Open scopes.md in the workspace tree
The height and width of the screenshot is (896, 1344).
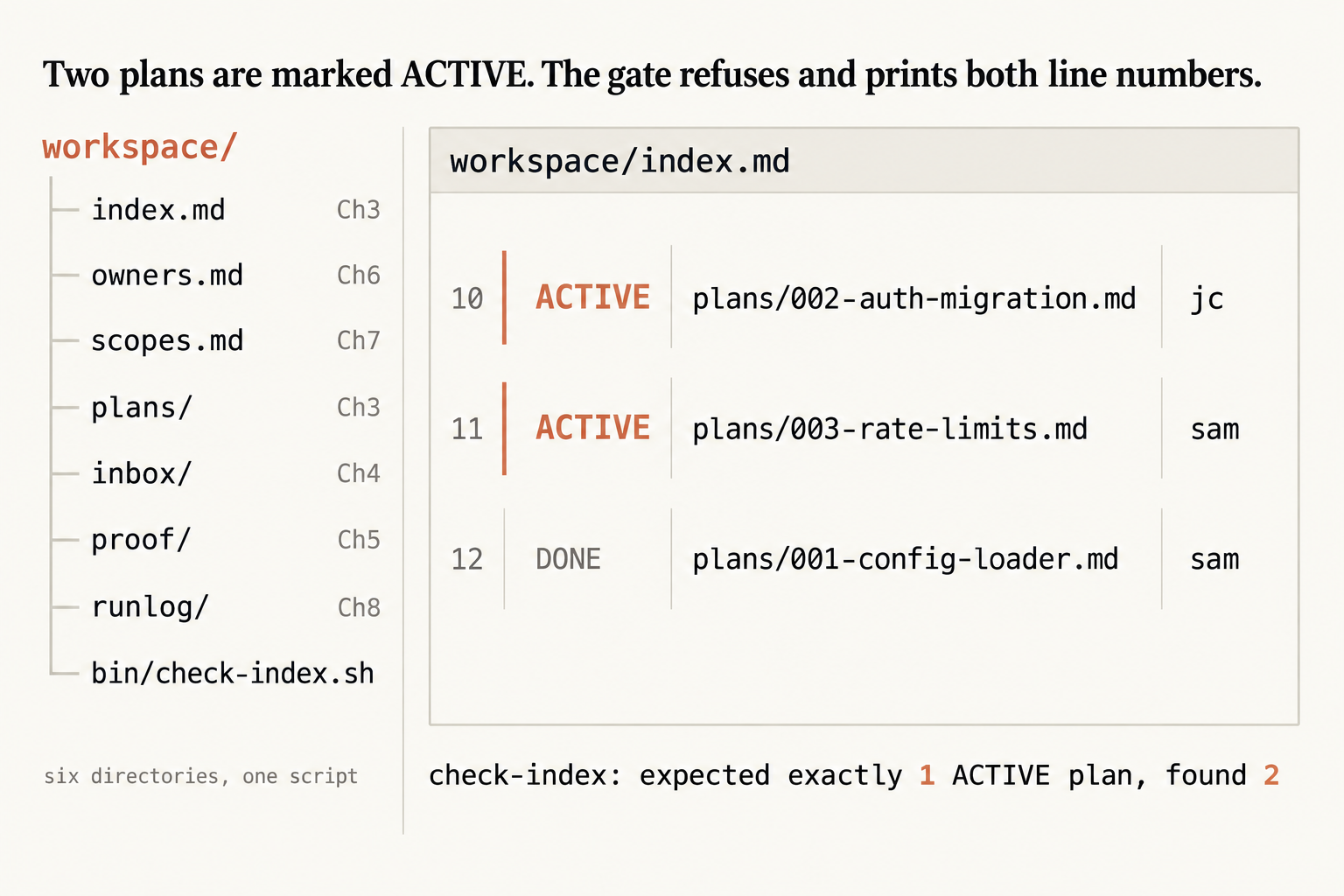point(167,340)
